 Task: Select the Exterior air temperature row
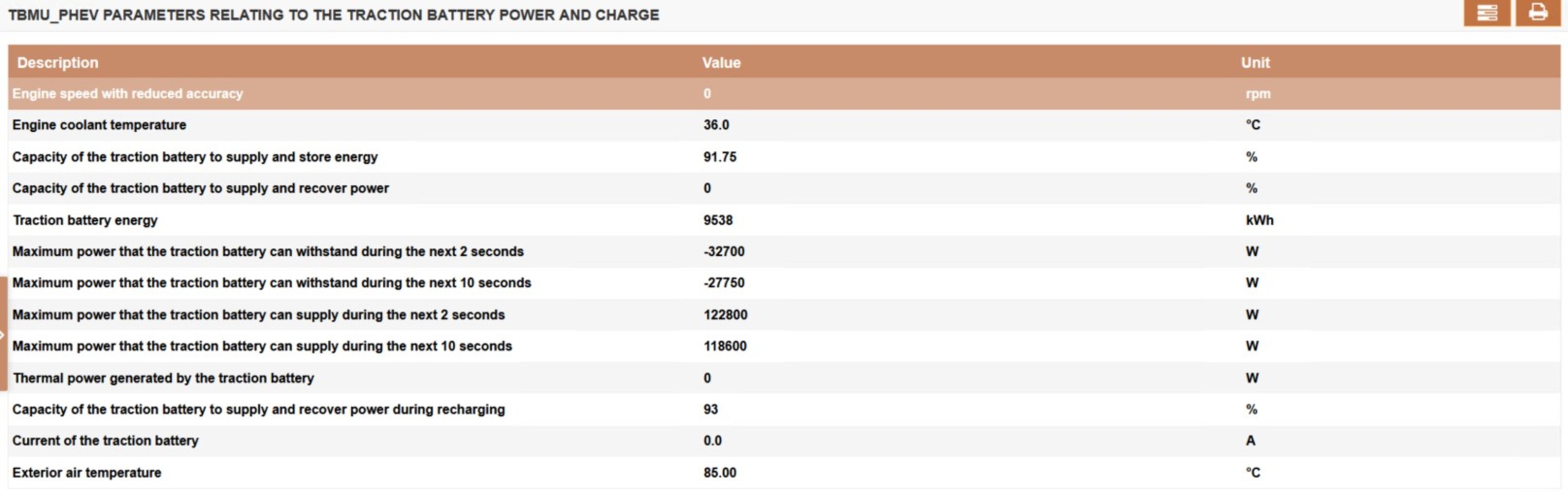[86, 473]
